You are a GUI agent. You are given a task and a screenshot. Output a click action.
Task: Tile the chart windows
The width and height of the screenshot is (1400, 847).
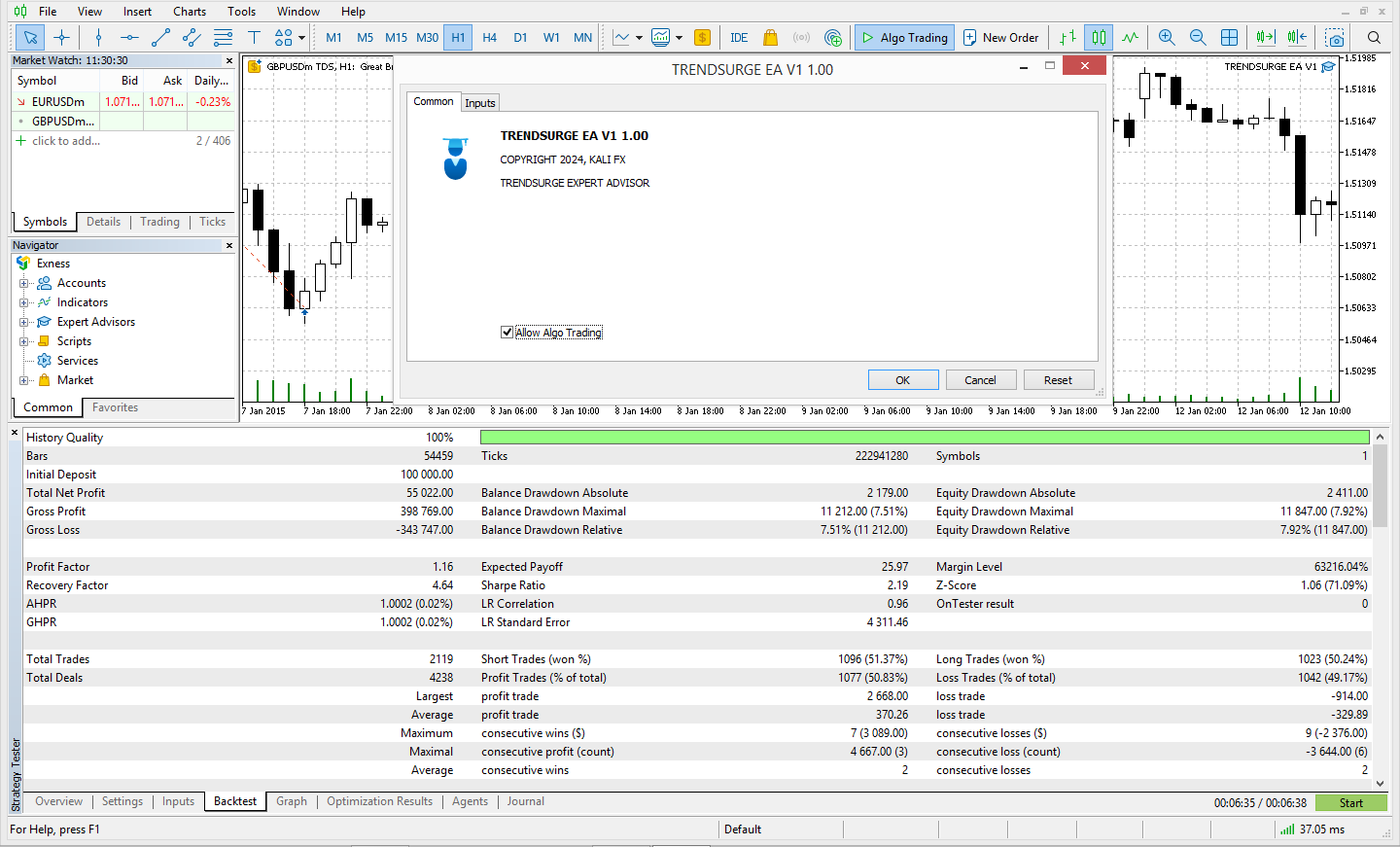point(1229,37)
